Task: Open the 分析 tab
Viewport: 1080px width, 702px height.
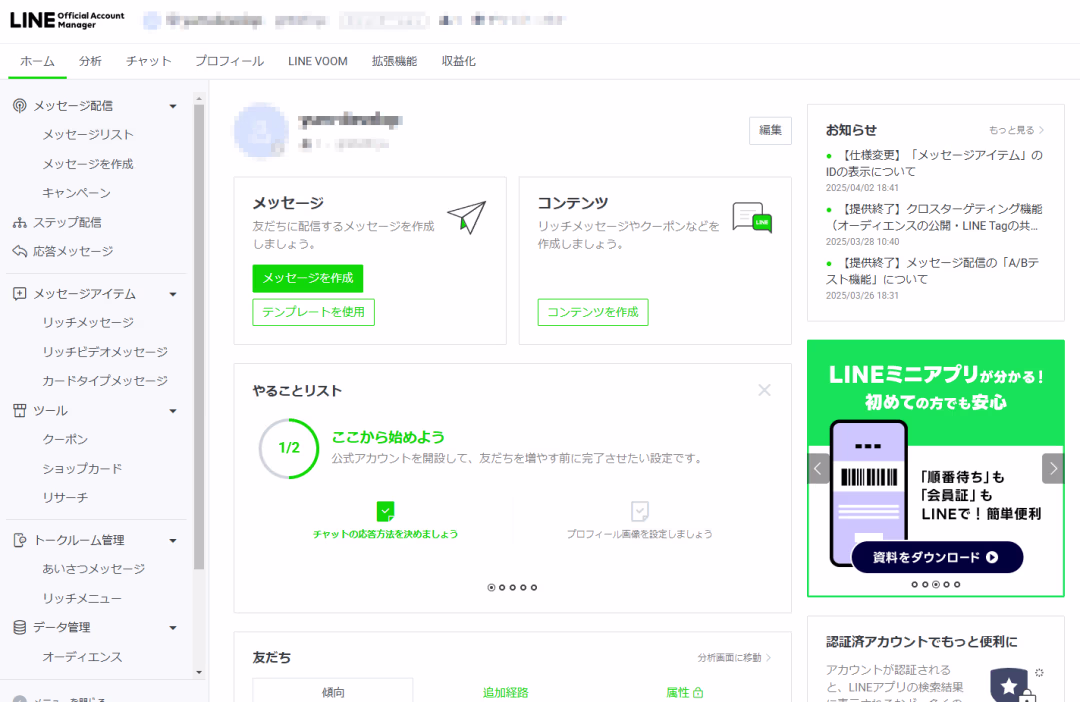Action: (x=90, y=61)
